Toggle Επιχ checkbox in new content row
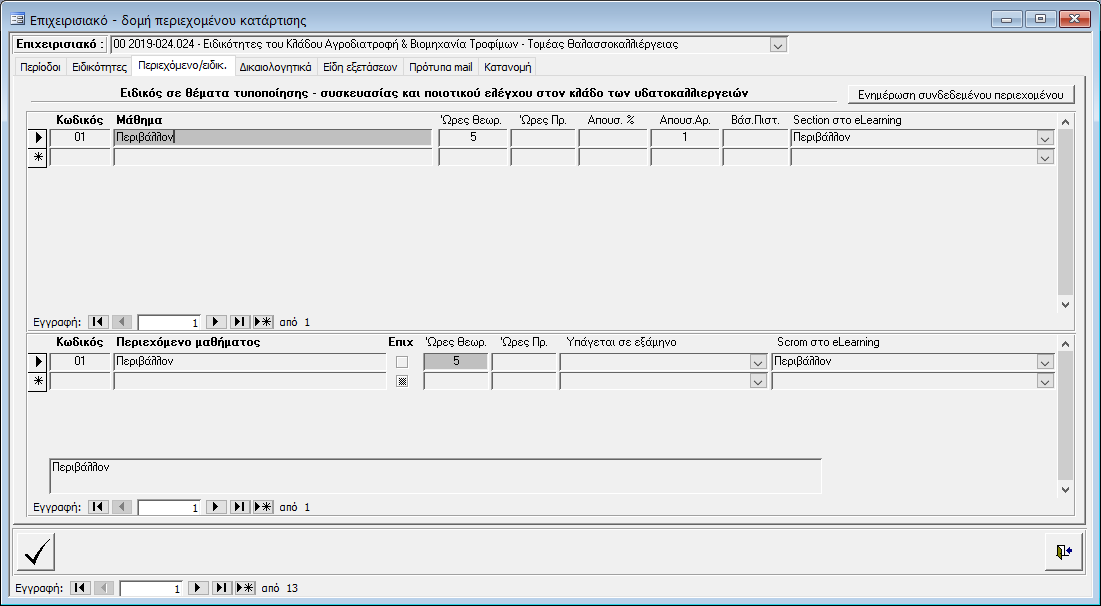The width and height of the screenshot is (1101, 606). point(402,381)
